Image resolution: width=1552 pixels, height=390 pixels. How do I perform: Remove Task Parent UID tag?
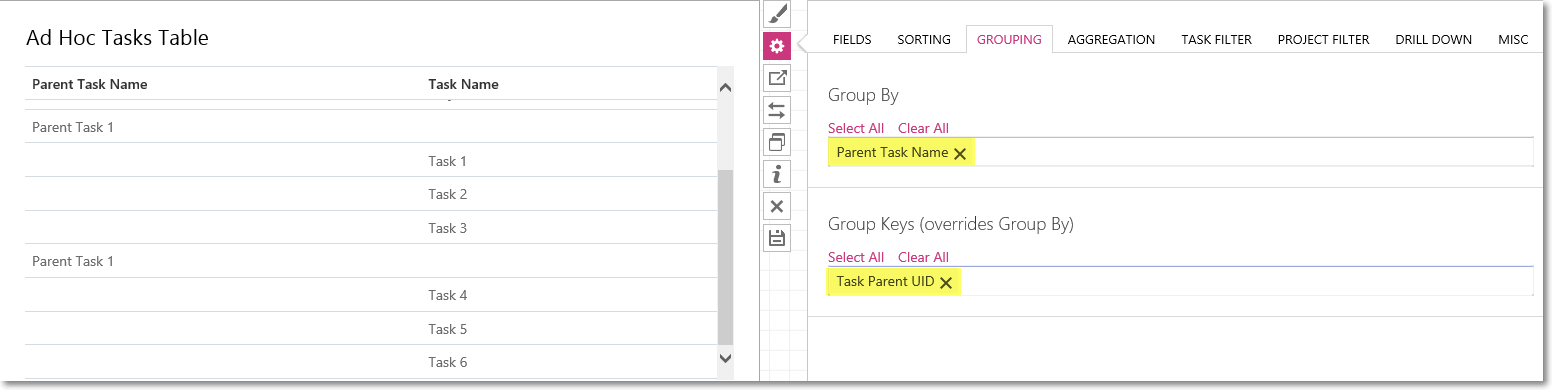click(x=946, y=283)
